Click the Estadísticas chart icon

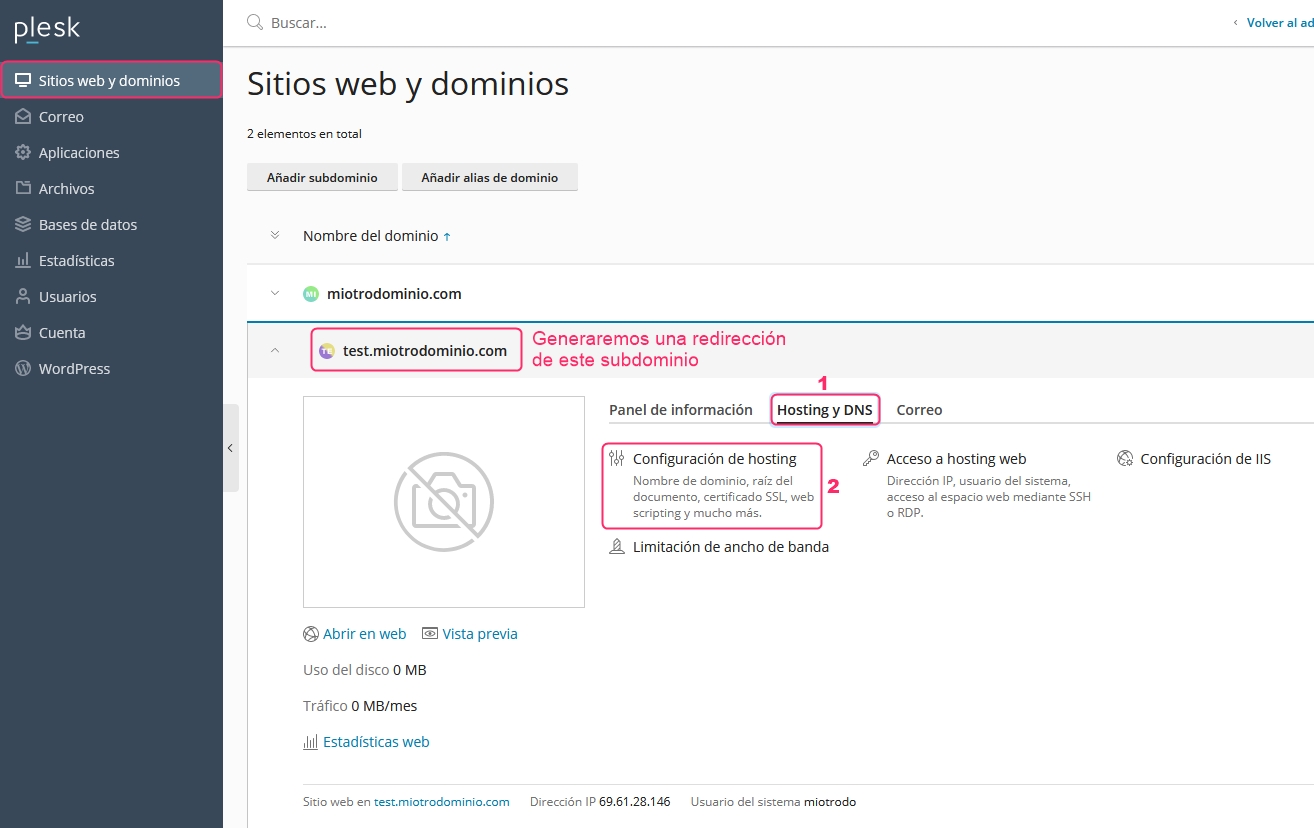(x=23, y=261)
